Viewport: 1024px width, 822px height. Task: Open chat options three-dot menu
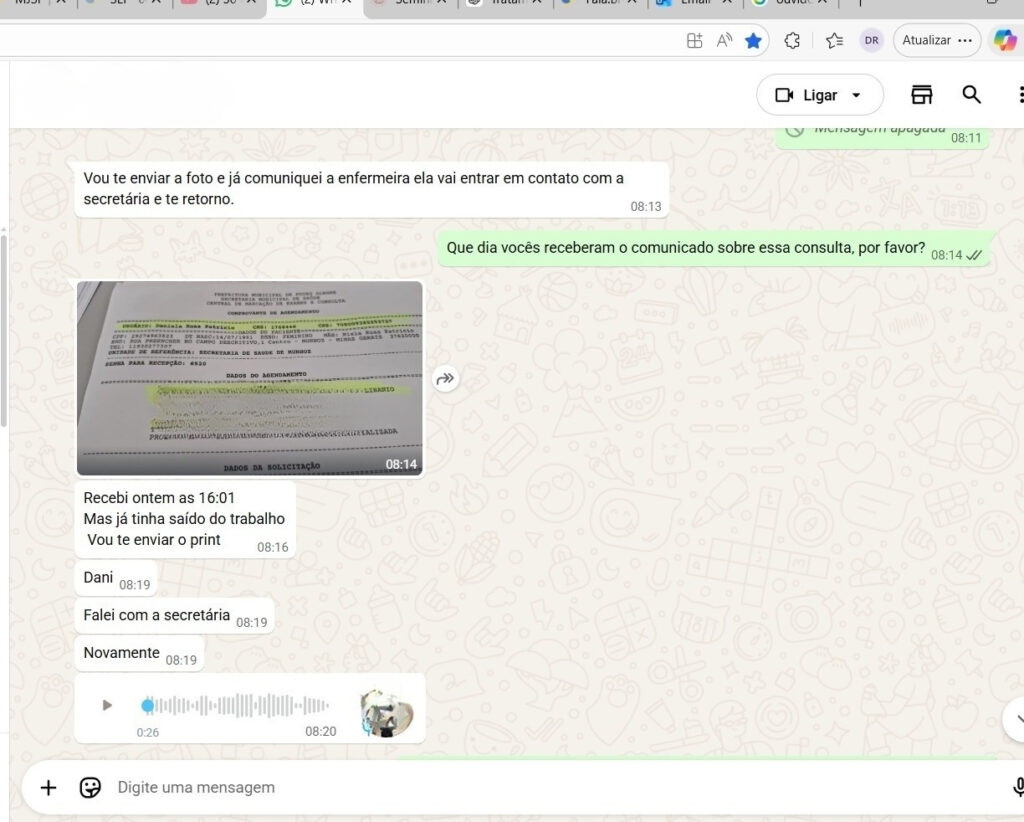[1019, 95]
